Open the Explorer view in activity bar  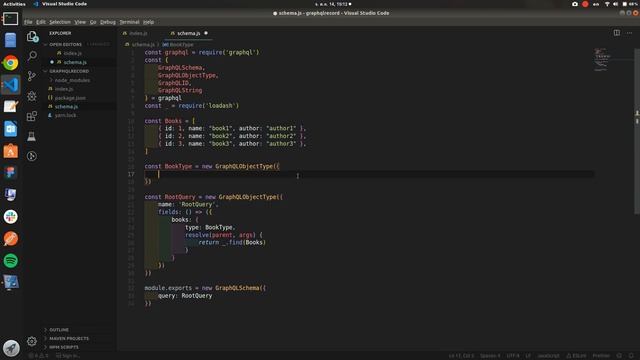[x=32, y=37]
